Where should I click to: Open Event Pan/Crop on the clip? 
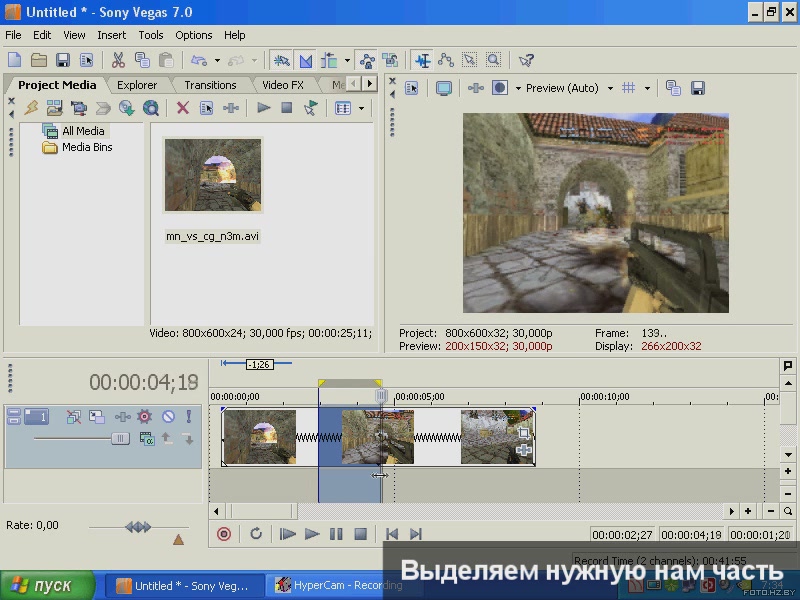pos(524,433)
